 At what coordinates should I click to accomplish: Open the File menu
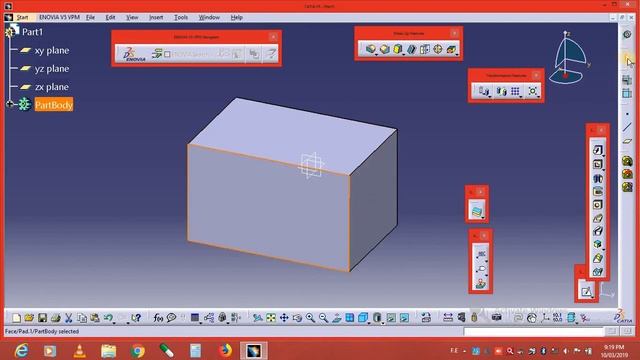point(90,17)
